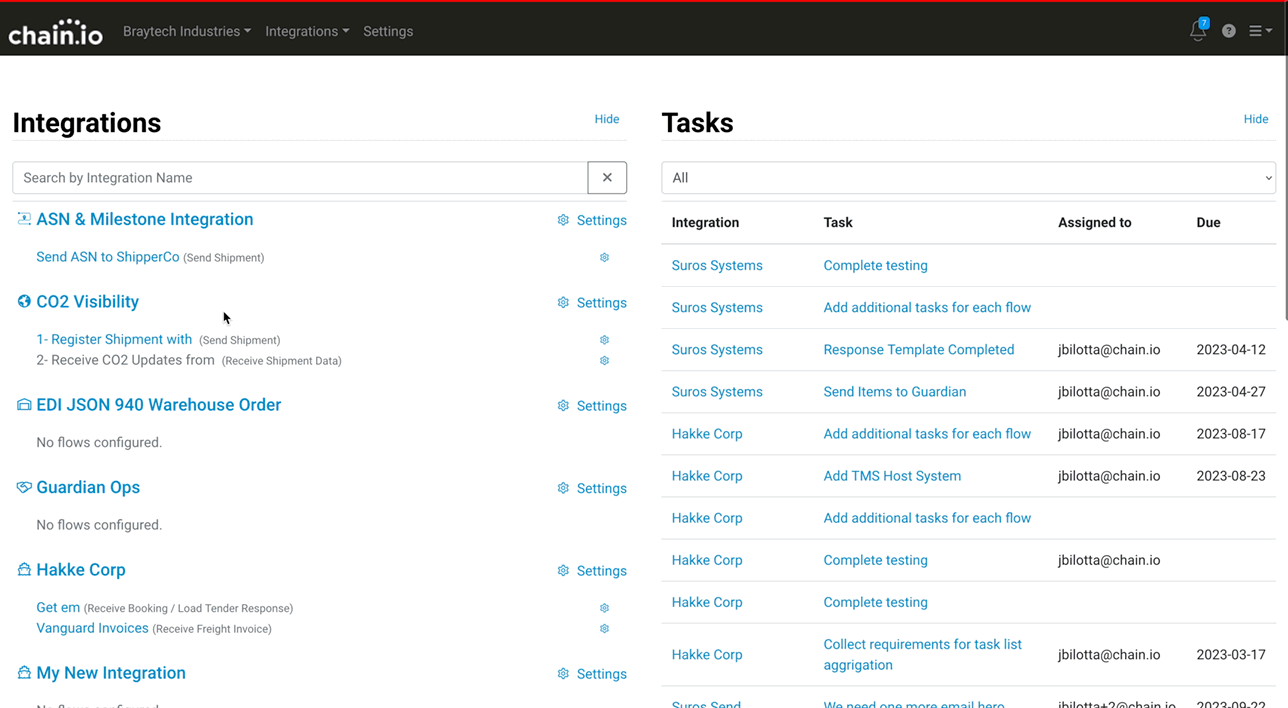The height and width of the screenshot is (708, 1288).
Task: Click the Integration column header
Action: pos(705,222)
